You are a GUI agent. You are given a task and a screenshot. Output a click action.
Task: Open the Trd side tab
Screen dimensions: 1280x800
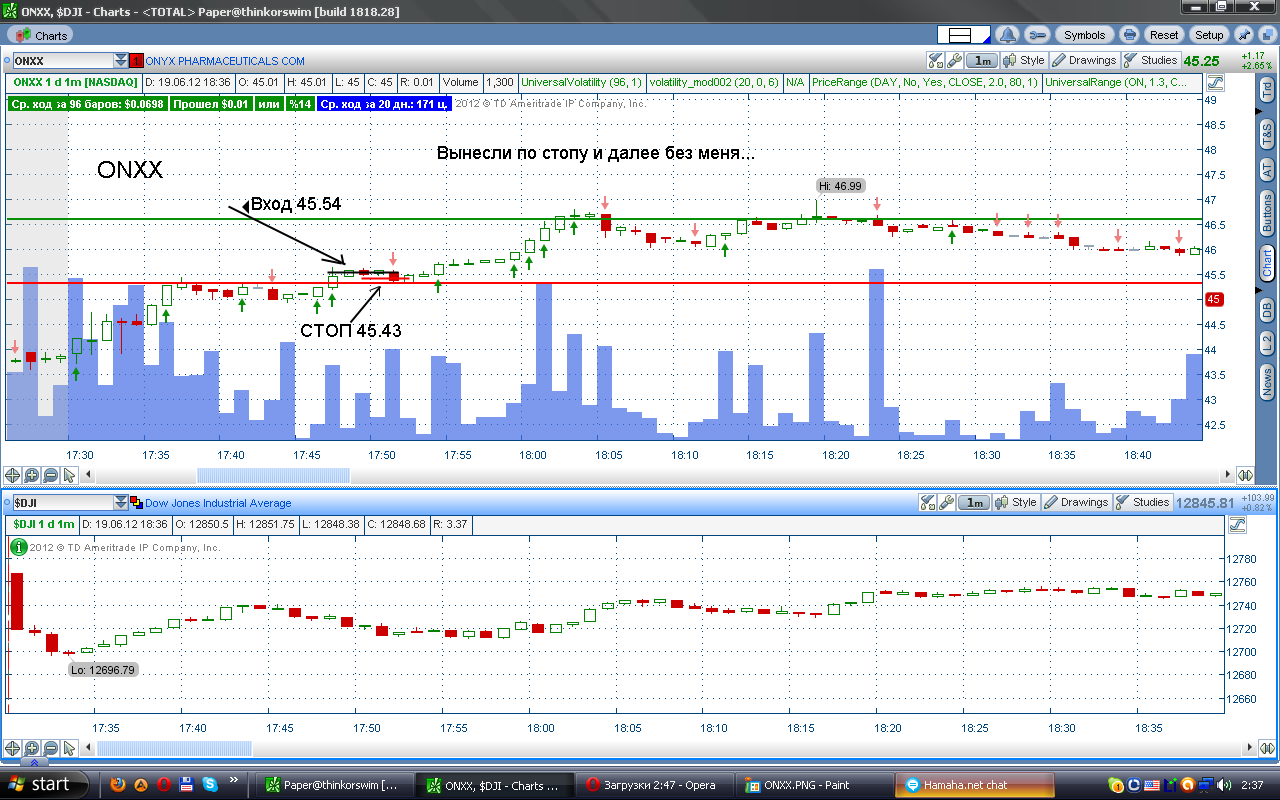click(x=1267, y=91)
